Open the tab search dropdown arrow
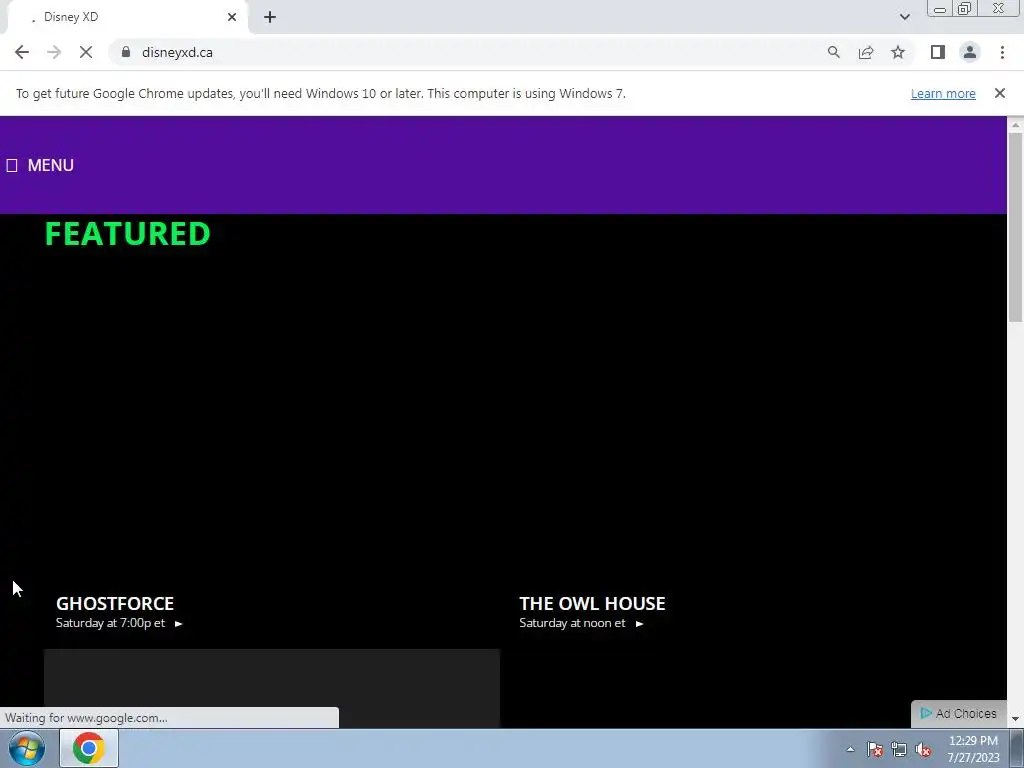The height and width of the screenshot is (768, 1024). (904, 17)
